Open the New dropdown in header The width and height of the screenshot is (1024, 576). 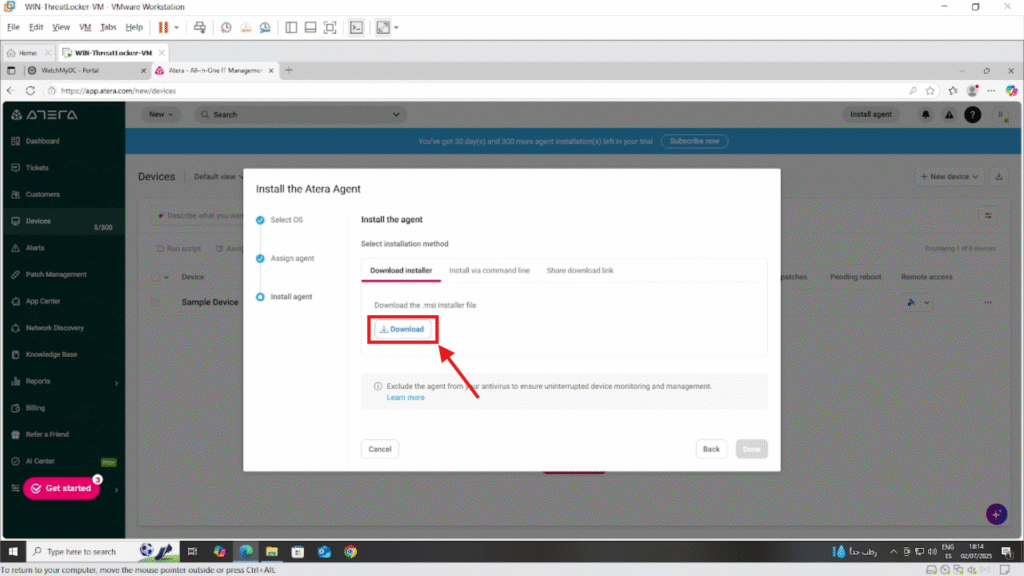pos(161,114)
